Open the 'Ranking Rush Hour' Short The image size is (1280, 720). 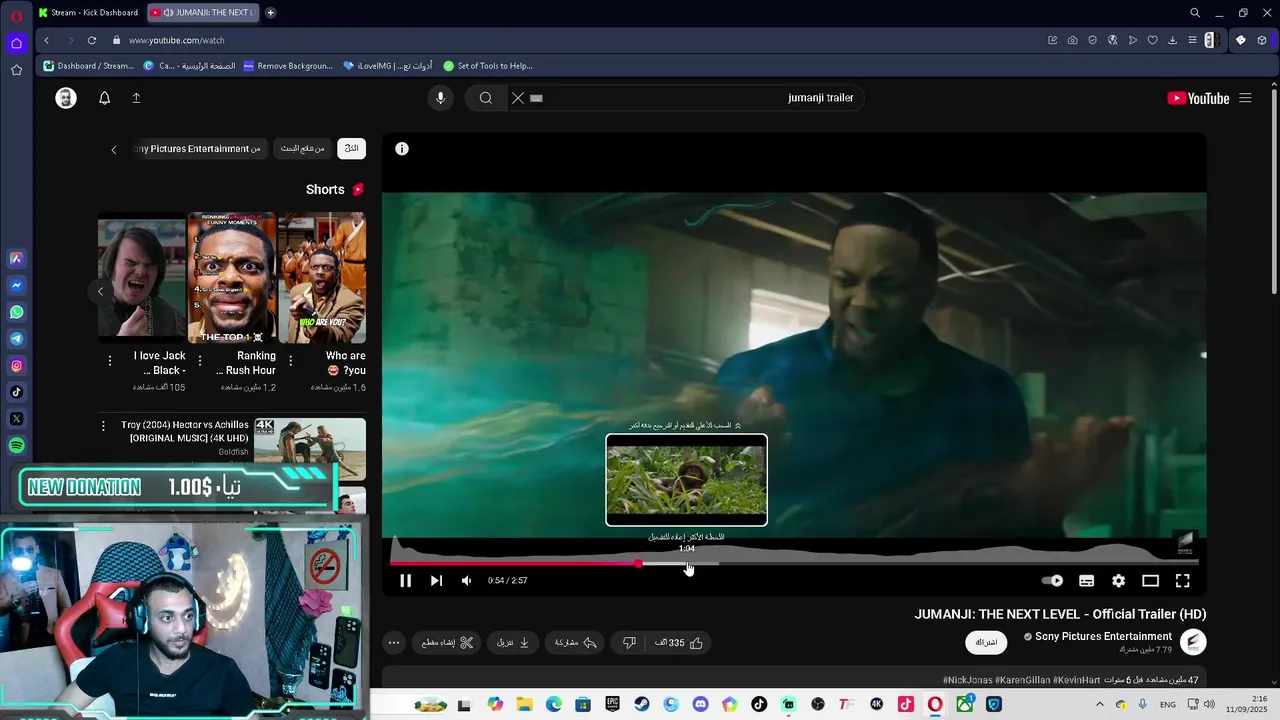click(232, 278)
